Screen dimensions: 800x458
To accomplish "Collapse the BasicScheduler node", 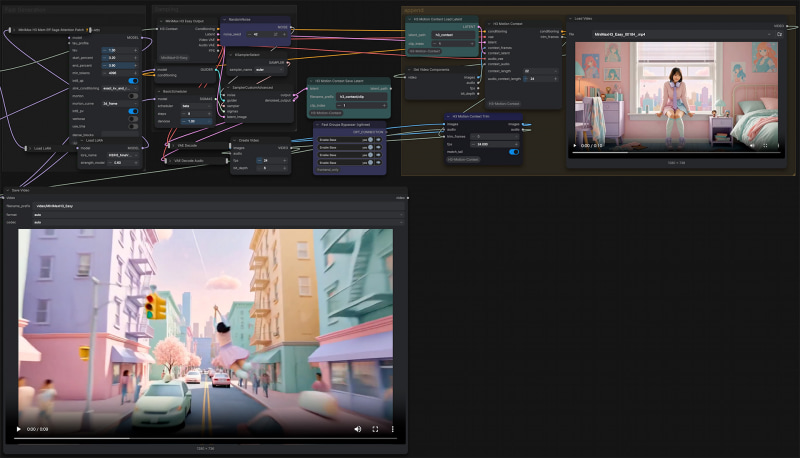I will click(159, 91).
